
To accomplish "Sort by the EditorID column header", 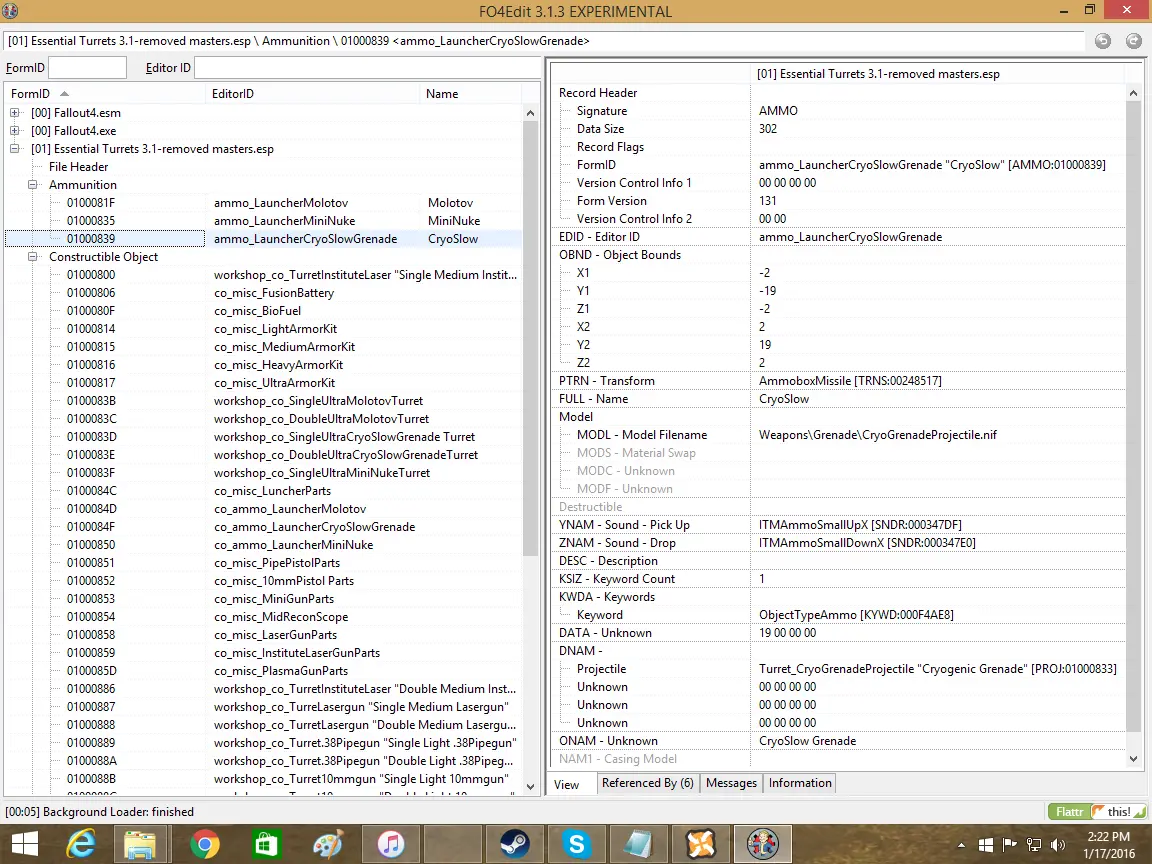I will click(313, 94).
